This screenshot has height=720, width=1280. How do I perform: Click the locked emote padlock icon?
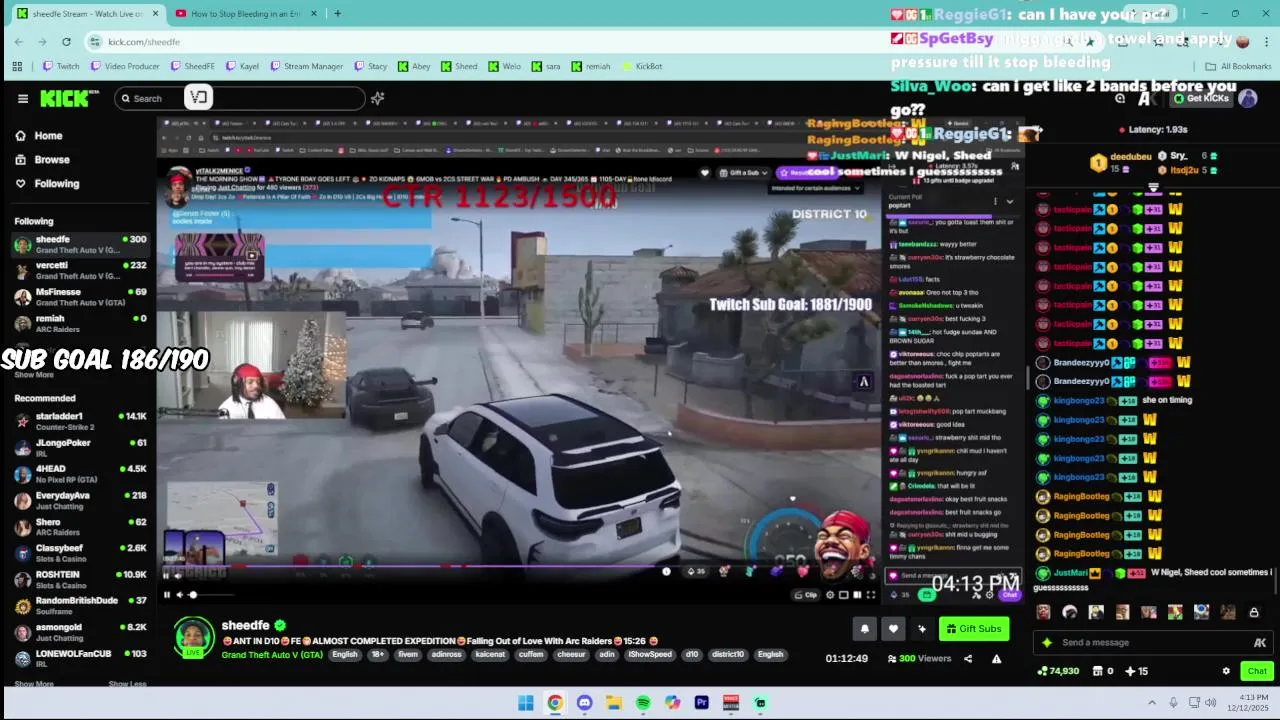(x=1254, y=612)
